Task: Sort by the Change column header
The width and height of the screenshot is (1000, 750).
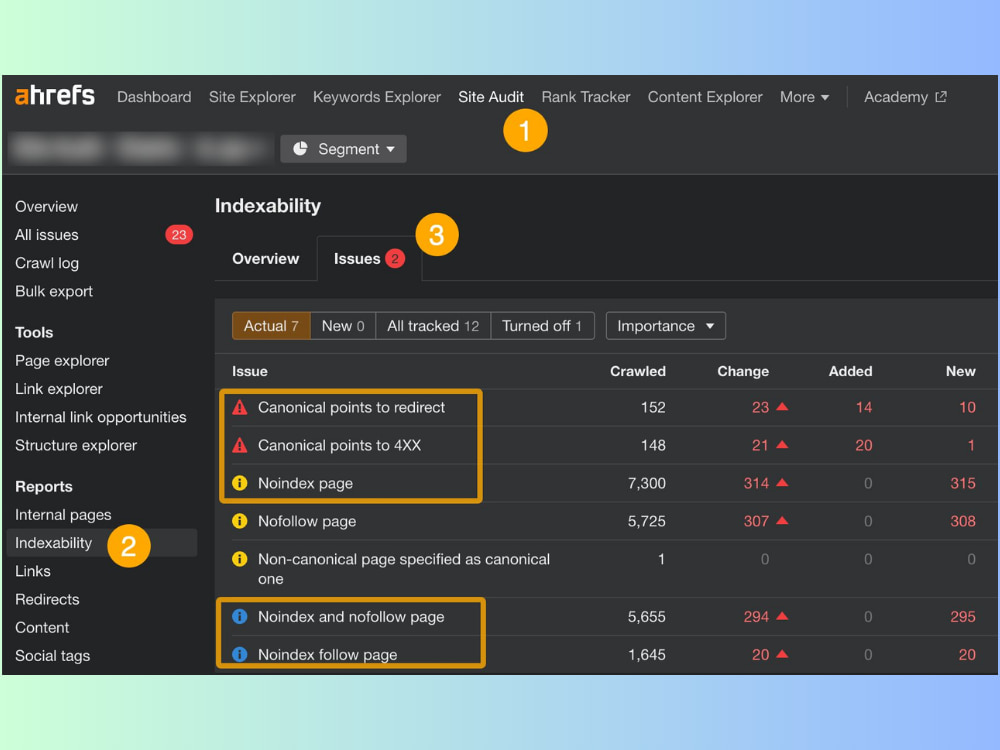Action: click(743, 371)
